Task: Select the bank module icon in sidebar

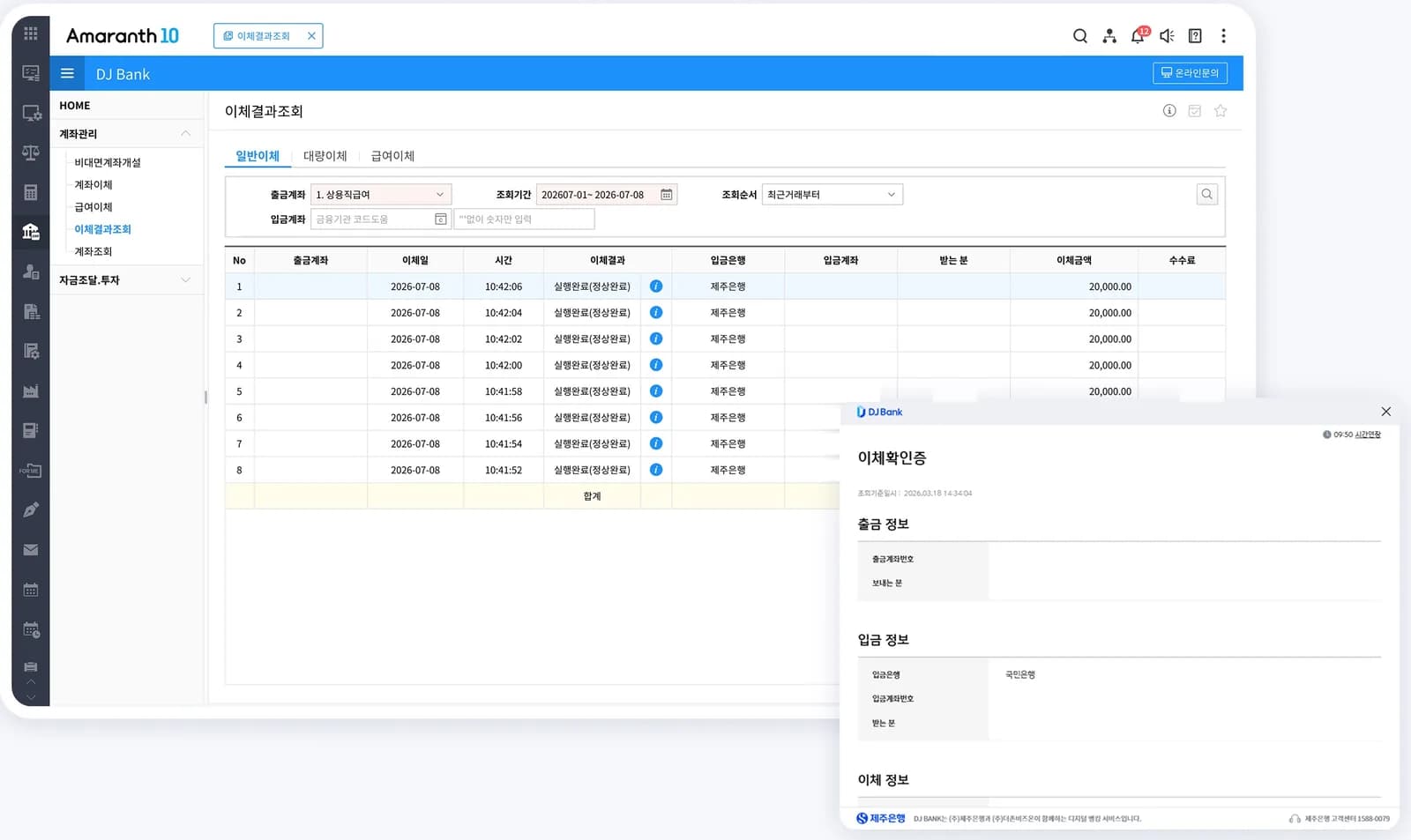Action: click(x=31, y=232)
